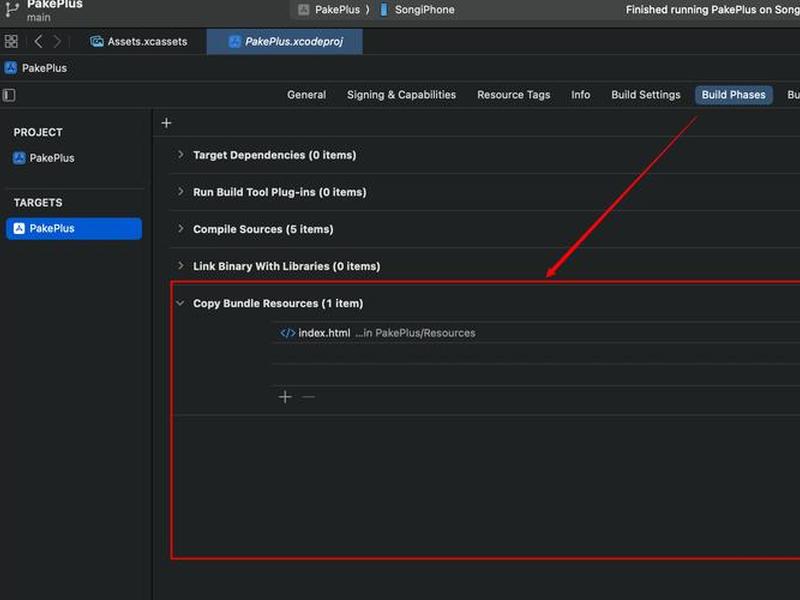Expand Target Dependencies section
This screenshot has height=600, width=800.
[180, 154]
